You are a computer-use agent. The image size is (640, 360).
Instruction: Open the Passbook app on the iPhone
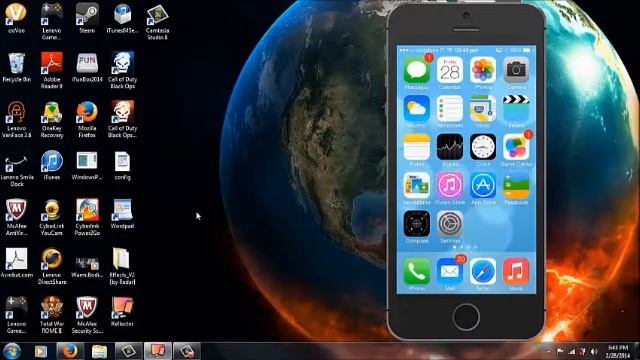pos(516,185)
